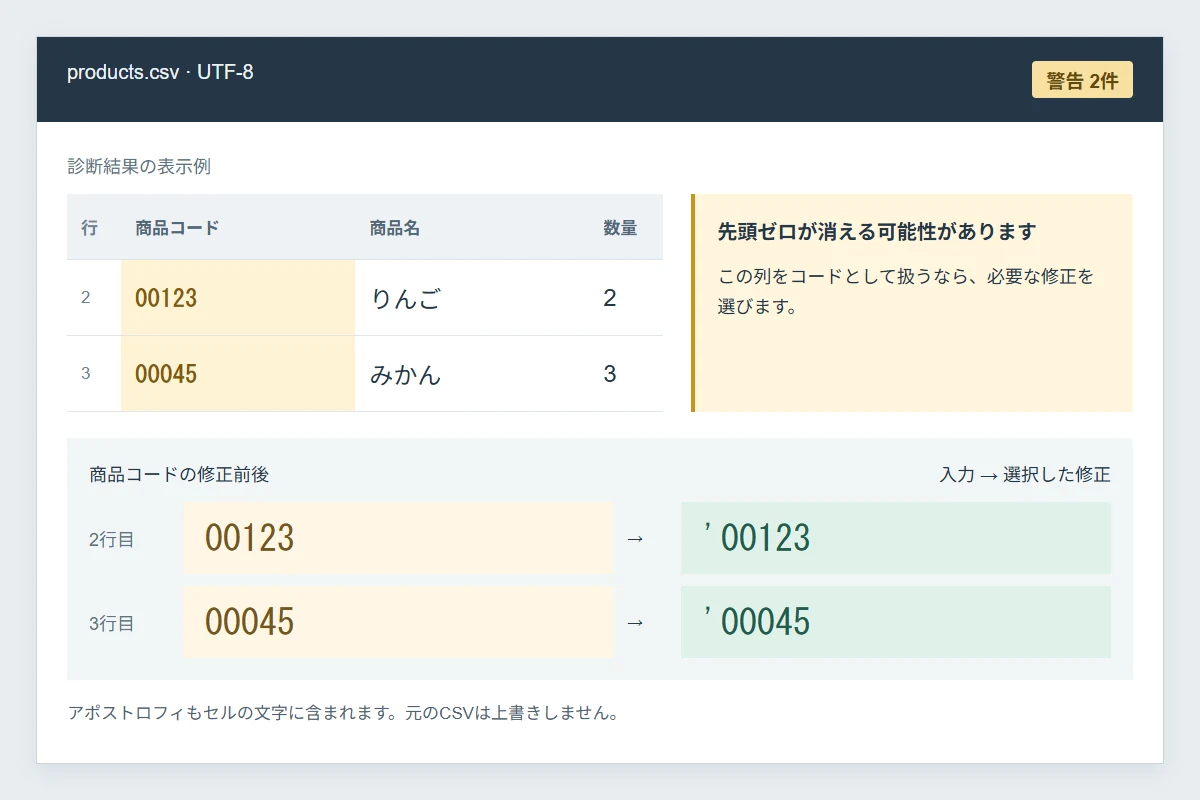Click row number 2 in the table
Viewport: 1200px width, 800px height.
pyautogui.click(x=86, y=298)
